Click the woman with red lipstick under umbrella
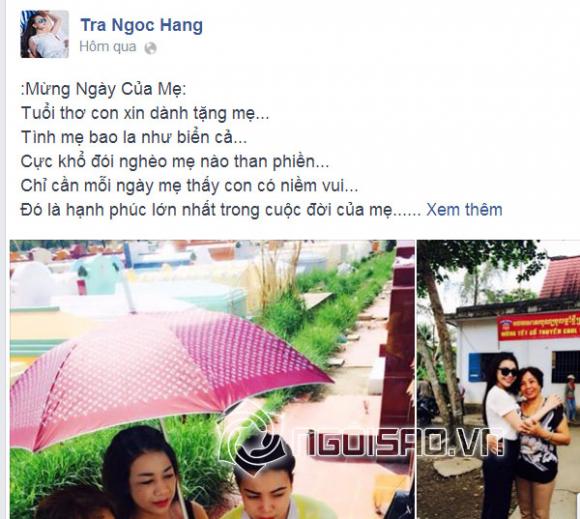The width and height of the screenshot is (580, 519). (x=144, y=475)
